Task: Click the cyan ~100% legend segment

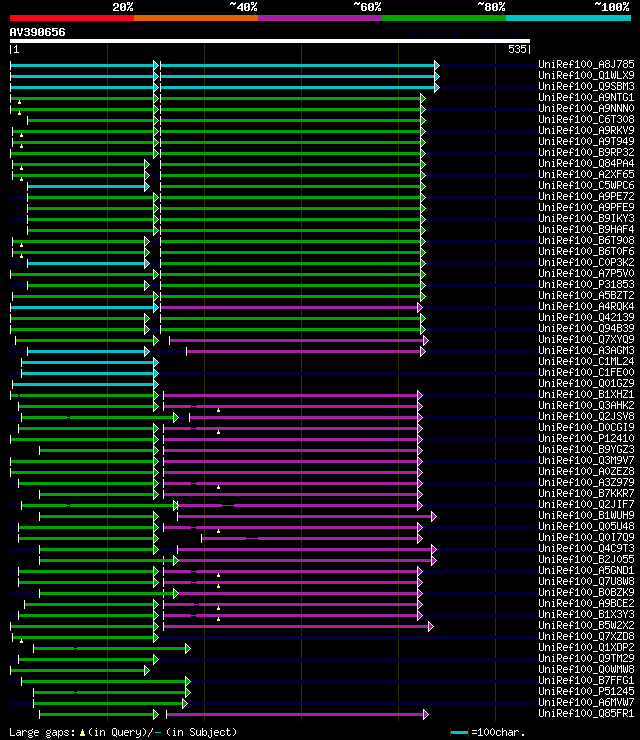Action: pos(568,18)
